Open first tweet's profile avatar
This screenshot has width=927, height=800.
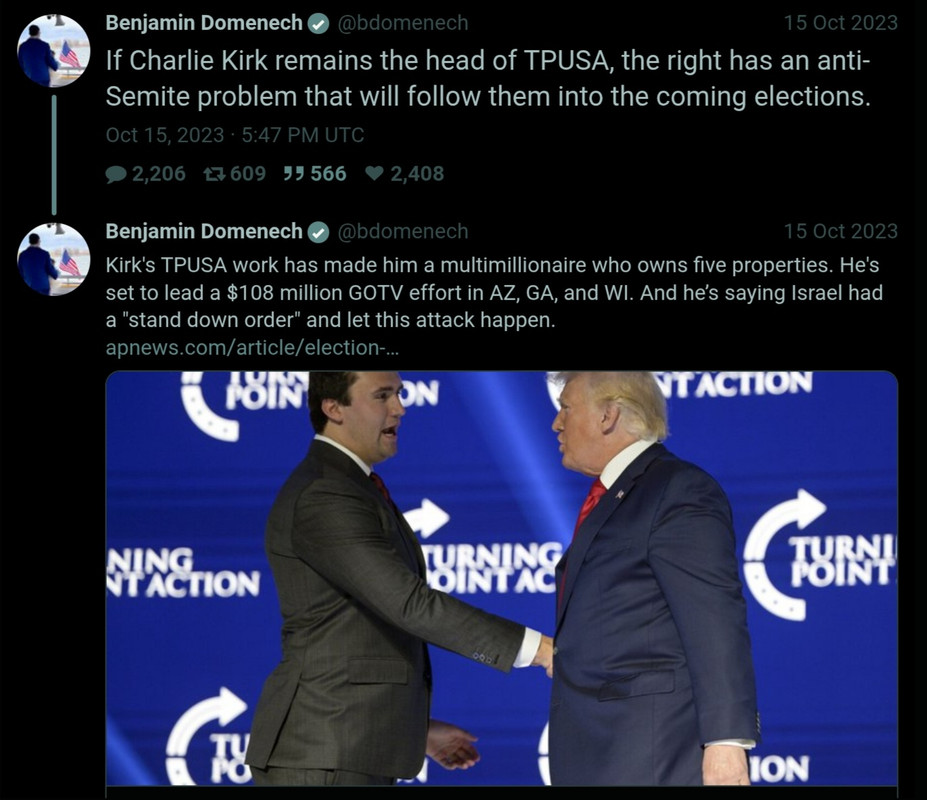coord(54,51)
